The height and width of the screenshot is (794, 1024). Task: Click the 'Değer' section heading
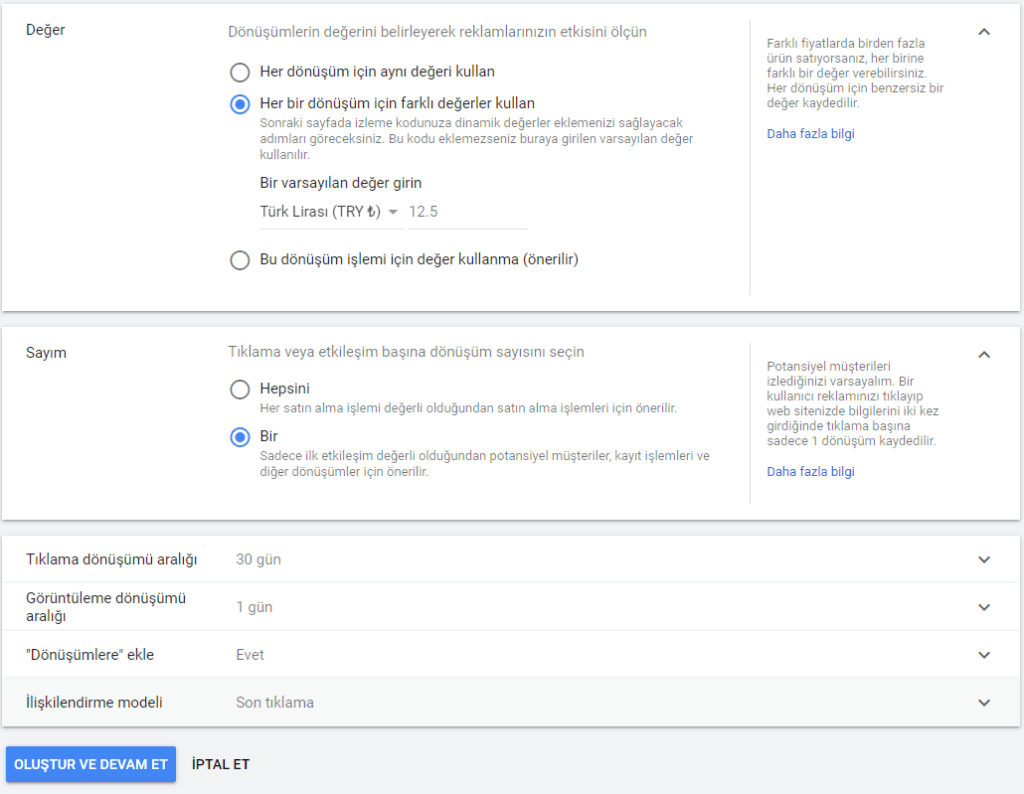pyautogui.click(x=46, y=30)
